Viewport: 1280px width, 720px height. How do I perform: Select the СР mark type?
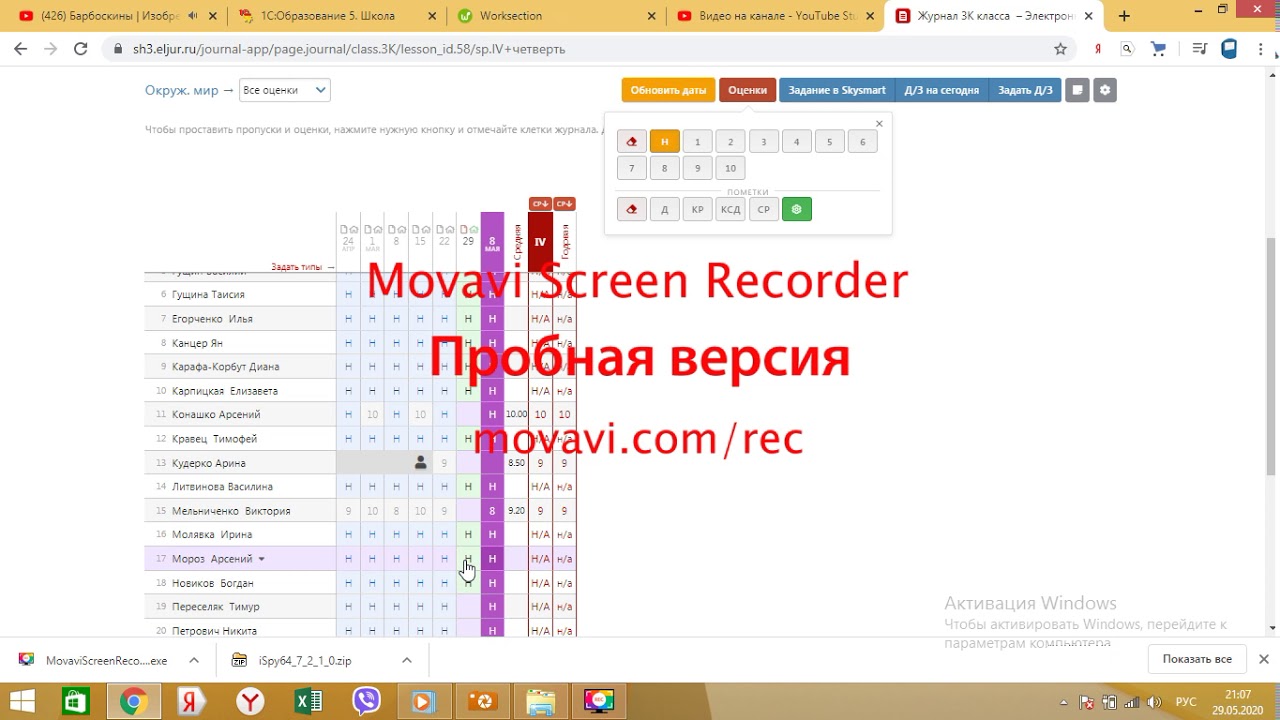tap(763, 210)
